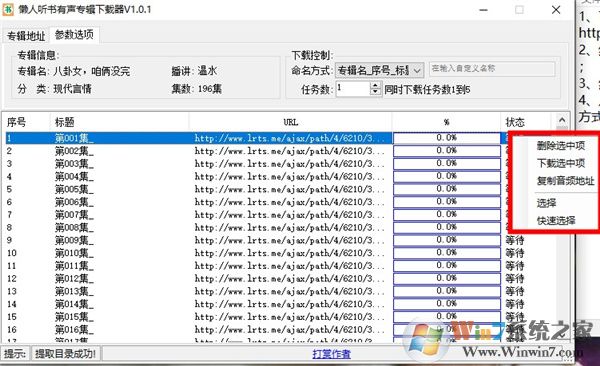600x366 pixels.
Task: Click the progress bar of row 10
Action: (x=447, y=253)
